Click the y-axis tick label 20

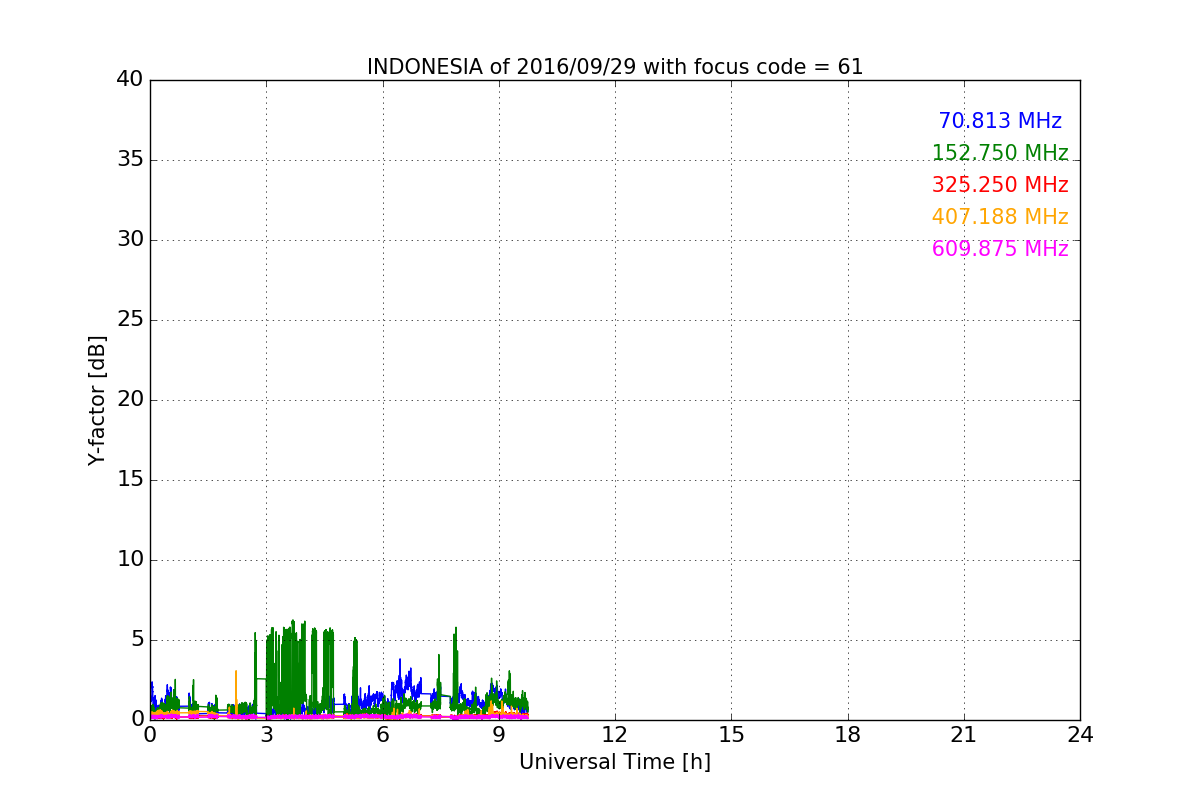(x=129, y=400)
